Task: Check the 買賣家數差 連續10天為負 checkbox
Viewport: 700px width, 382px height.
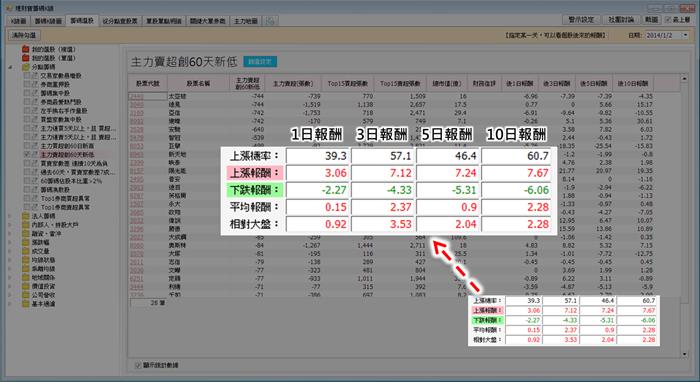Action: click(27, 163)
